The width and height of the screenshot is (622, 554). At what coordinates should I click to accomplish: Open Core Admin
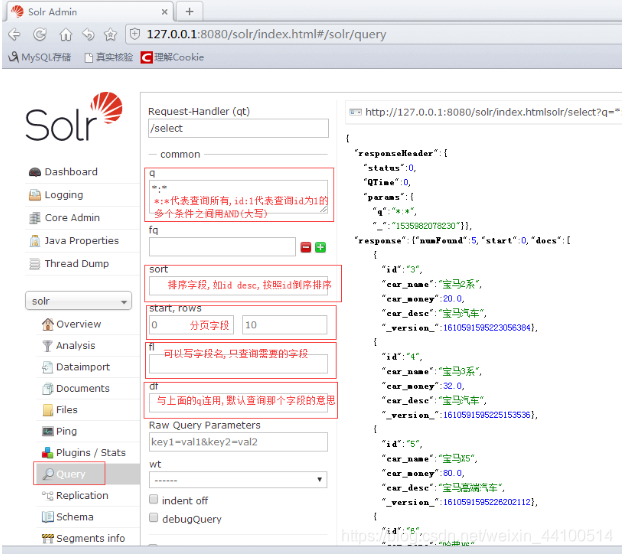coord(72,218)
